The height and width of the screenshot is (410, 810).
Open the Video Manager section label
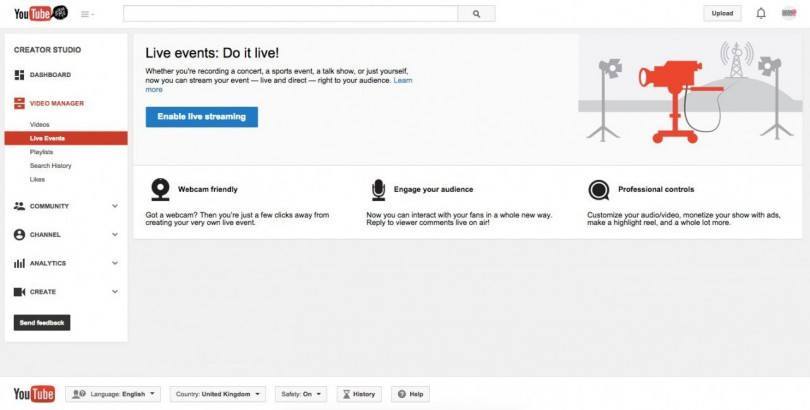[x=57, y=103]
